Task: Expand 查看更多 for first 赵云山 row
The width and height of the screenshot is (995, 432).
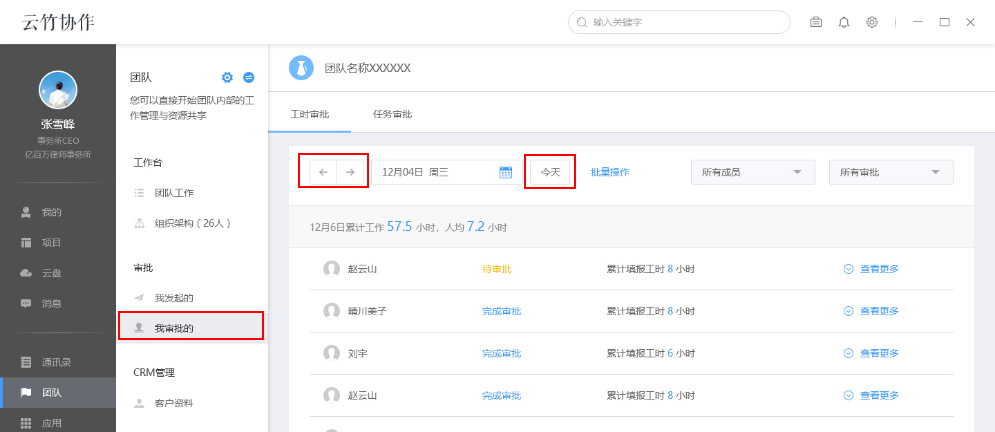Action: [872, 269]
